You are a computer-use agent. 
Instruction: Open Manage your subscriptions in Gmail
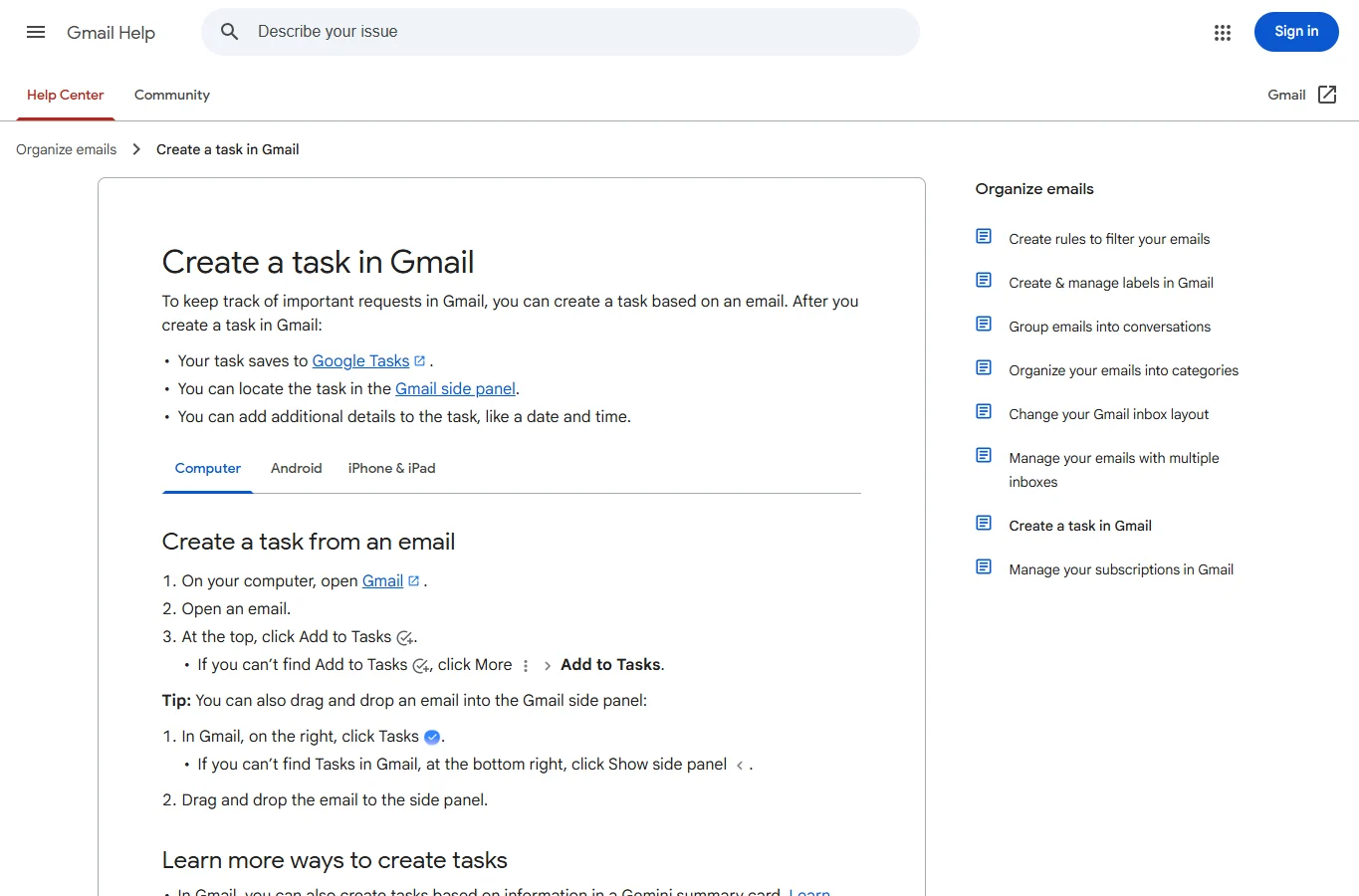1121,569
